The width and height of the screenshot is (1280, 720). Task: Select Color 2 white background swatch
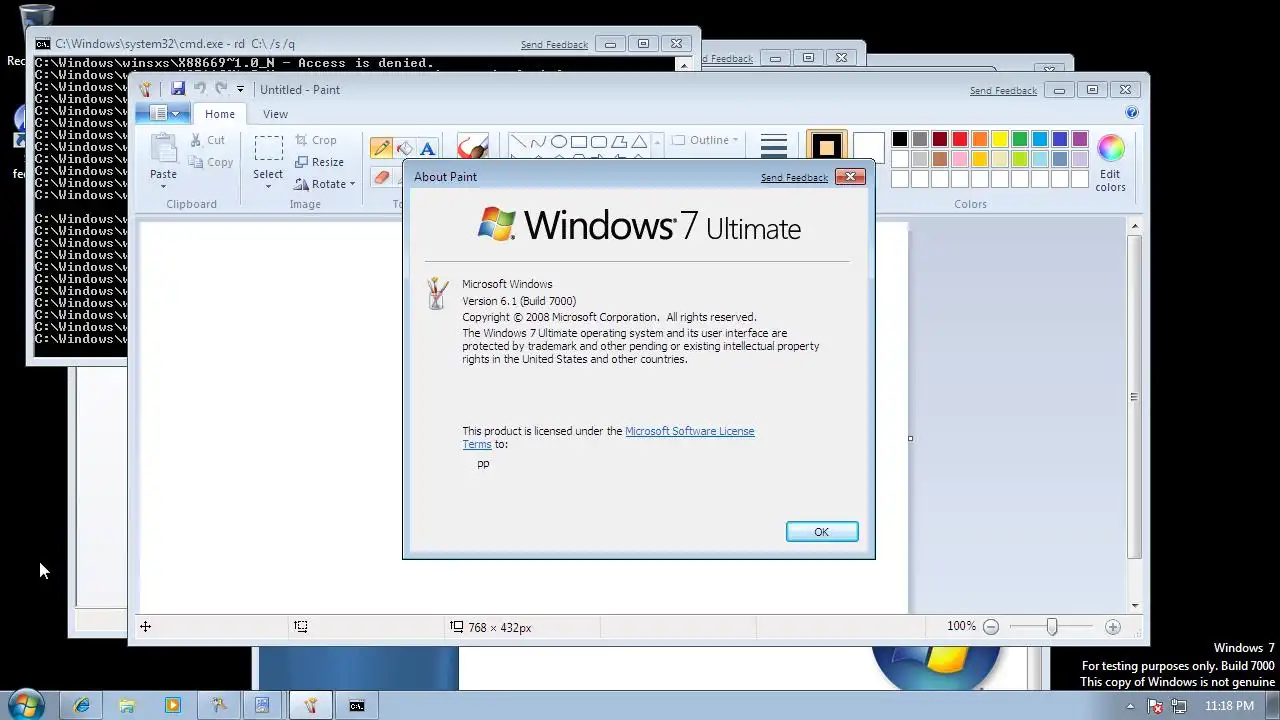[x=868, y=148]
